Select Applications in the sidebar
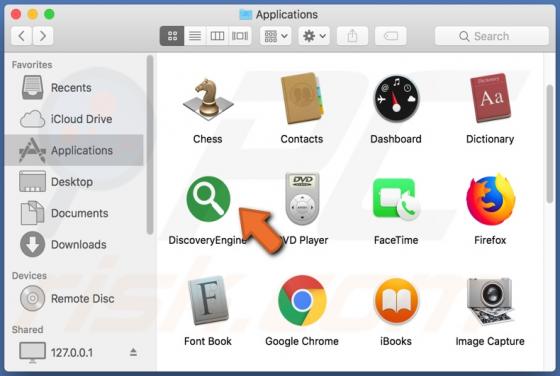The height and width of the screenshot is (376, 560). [x=74, y=150]
